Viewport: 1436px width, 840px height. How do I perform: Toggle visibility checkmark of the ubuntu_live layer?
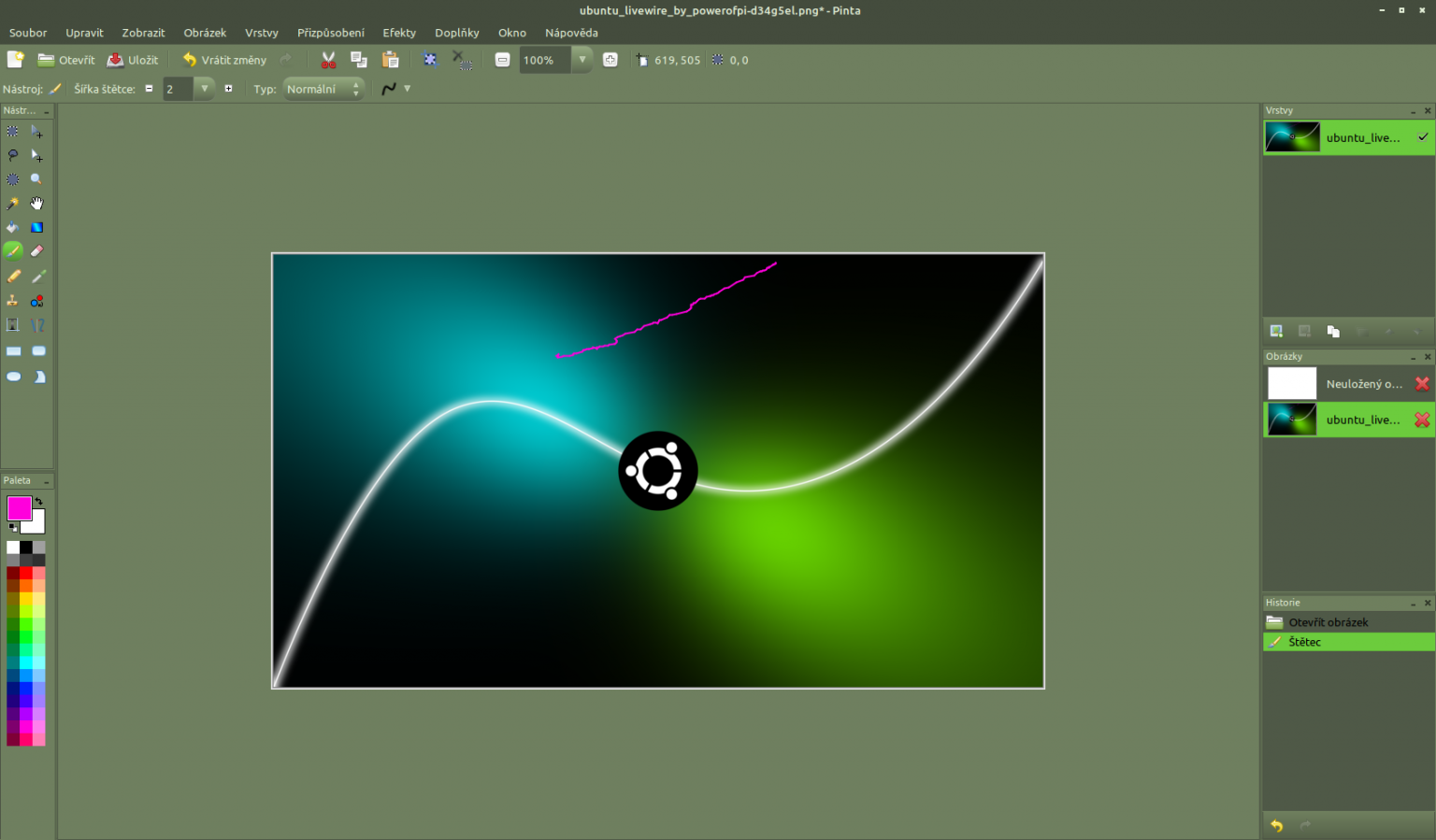[x=1422, y=136]
